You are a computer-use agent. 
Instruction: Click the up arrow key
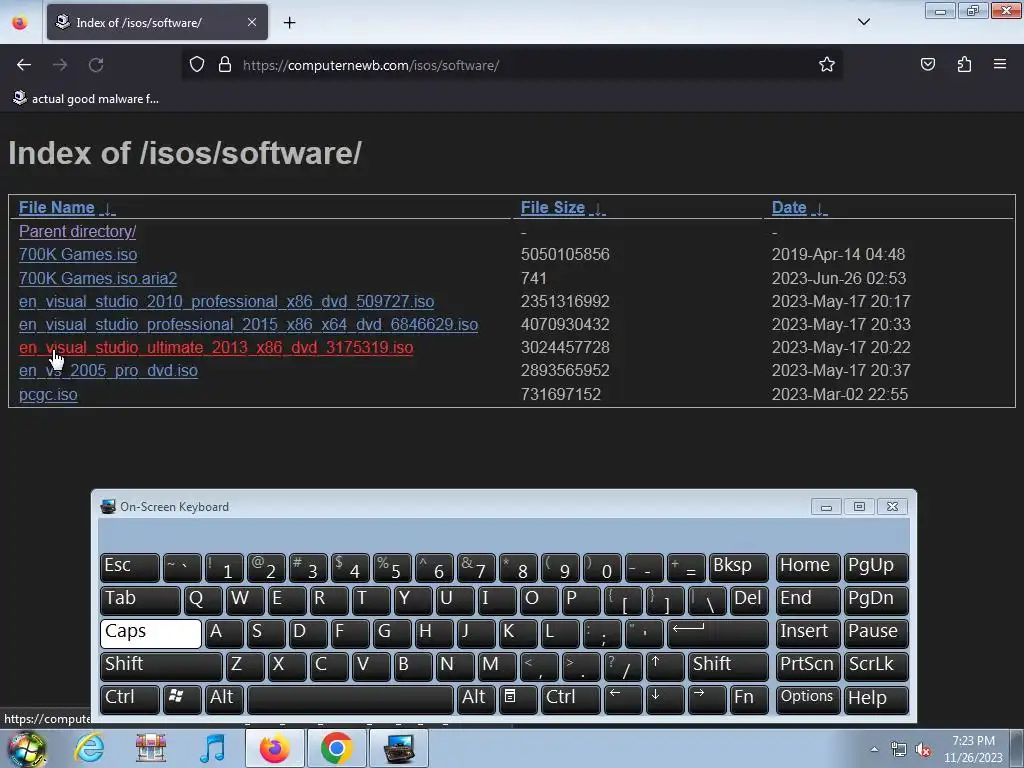point(665,666)
